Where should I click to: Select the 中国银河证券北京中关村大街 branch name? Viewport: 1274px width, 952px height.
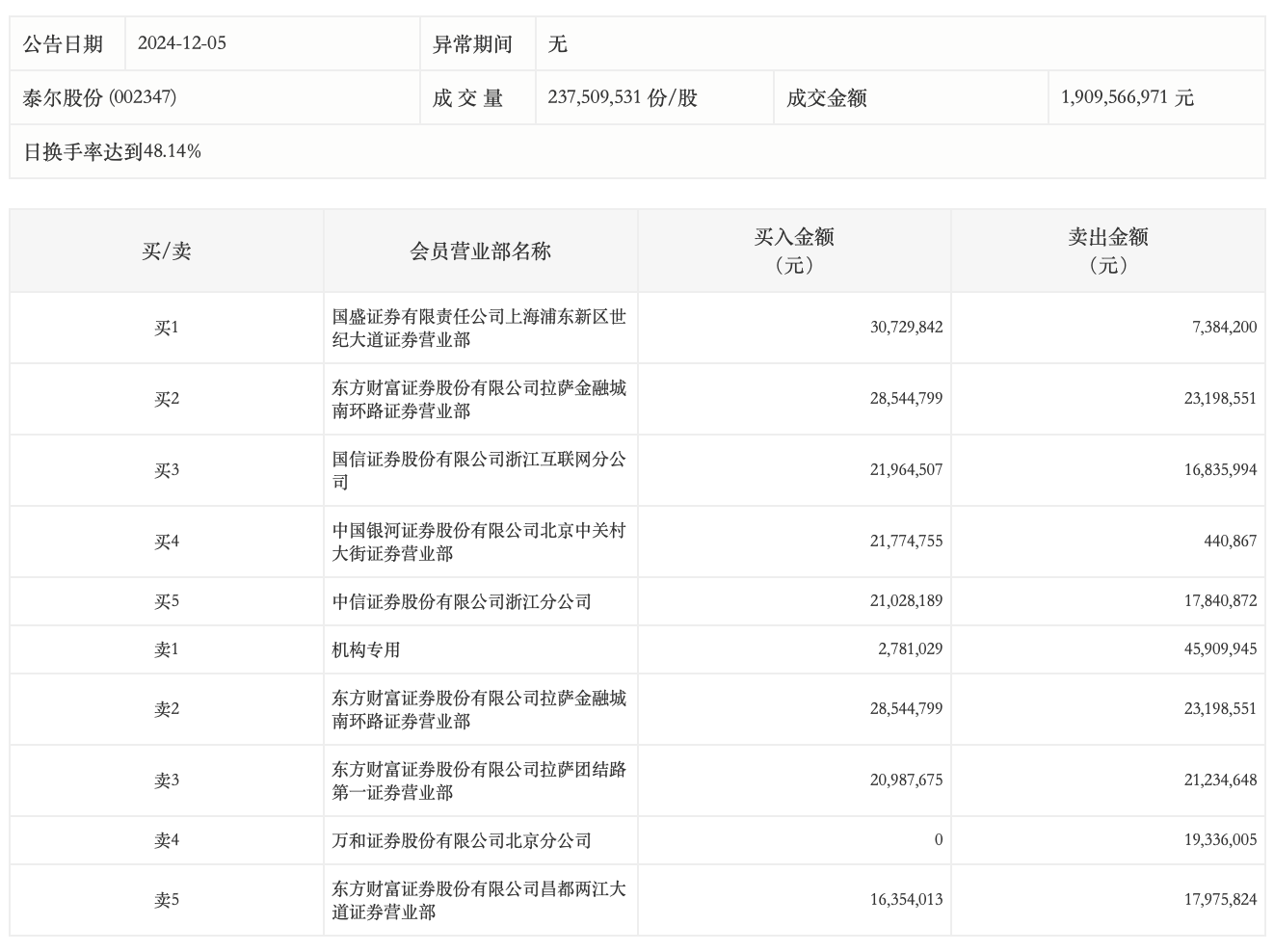pos(479,542)
